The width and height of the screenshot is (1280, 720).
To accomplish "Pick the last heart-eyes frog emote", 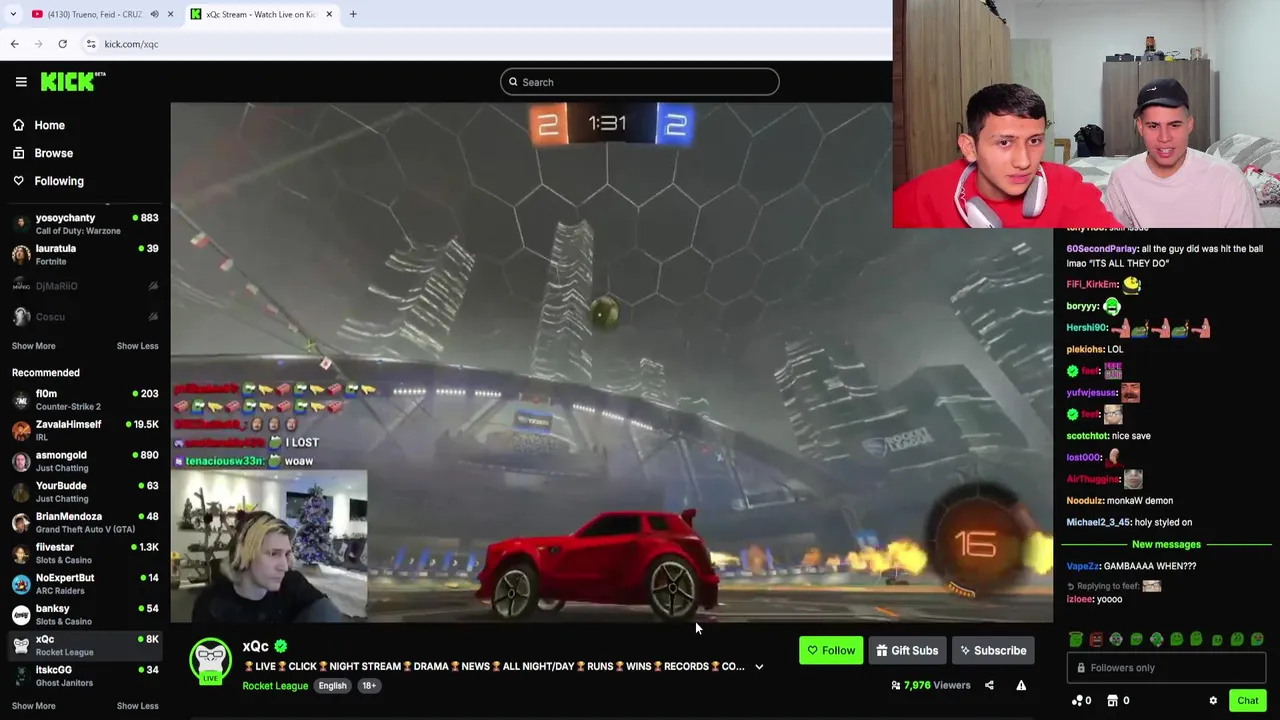I will coord(1257,639).
